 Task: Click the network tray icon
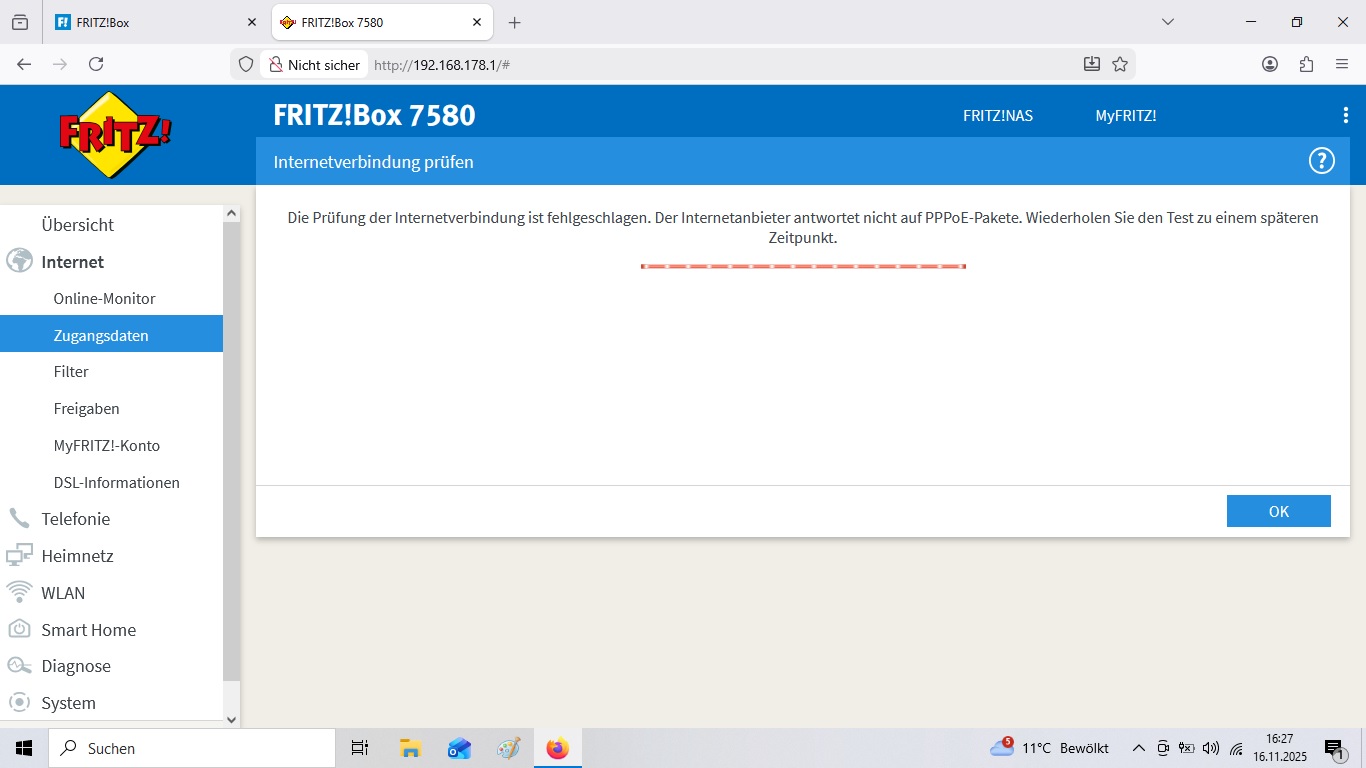coord(1236,748)
